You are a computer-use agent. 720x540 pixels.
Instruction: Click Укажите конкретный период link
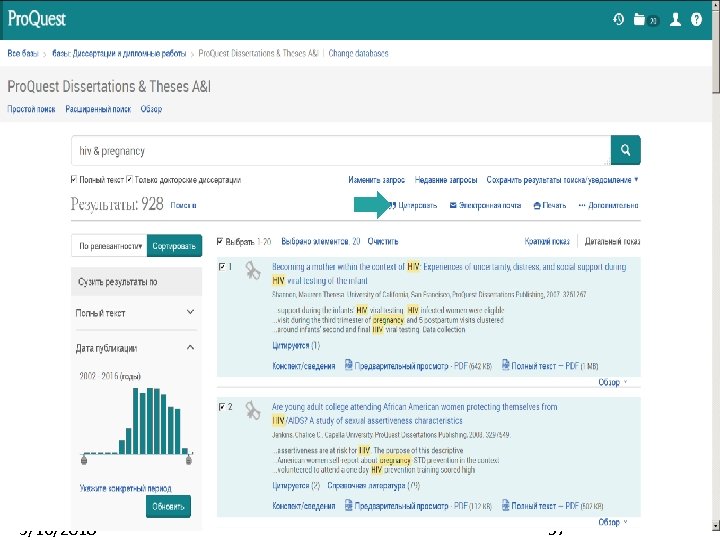point(125,488)
